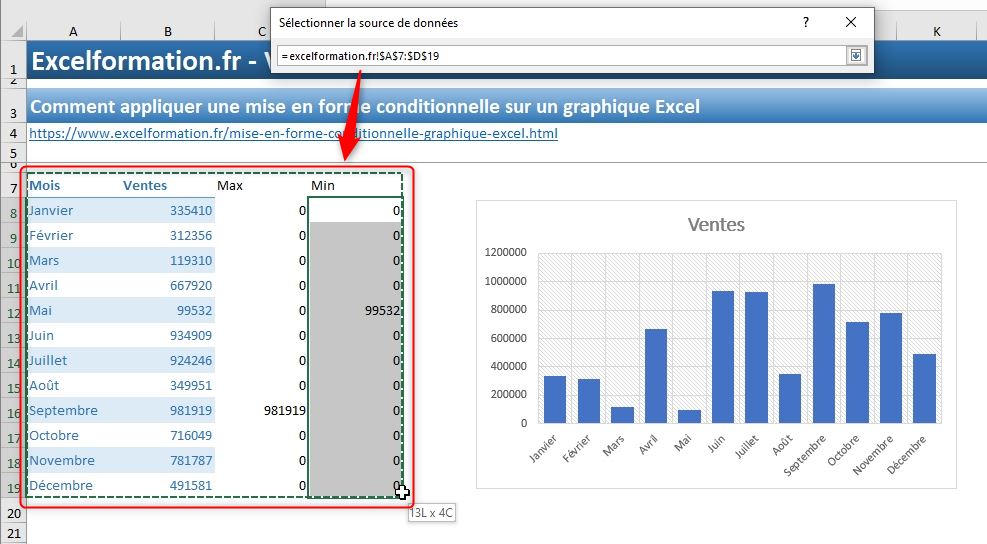Select the Novembre cell in the table
This screenshot has height=544, width=987.
(73, 460)
